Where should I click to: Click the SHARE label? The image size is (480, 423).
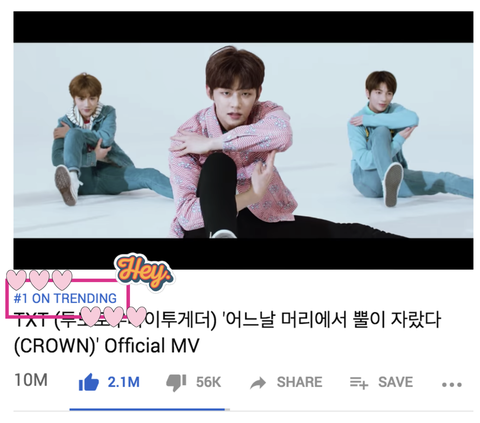299,382
